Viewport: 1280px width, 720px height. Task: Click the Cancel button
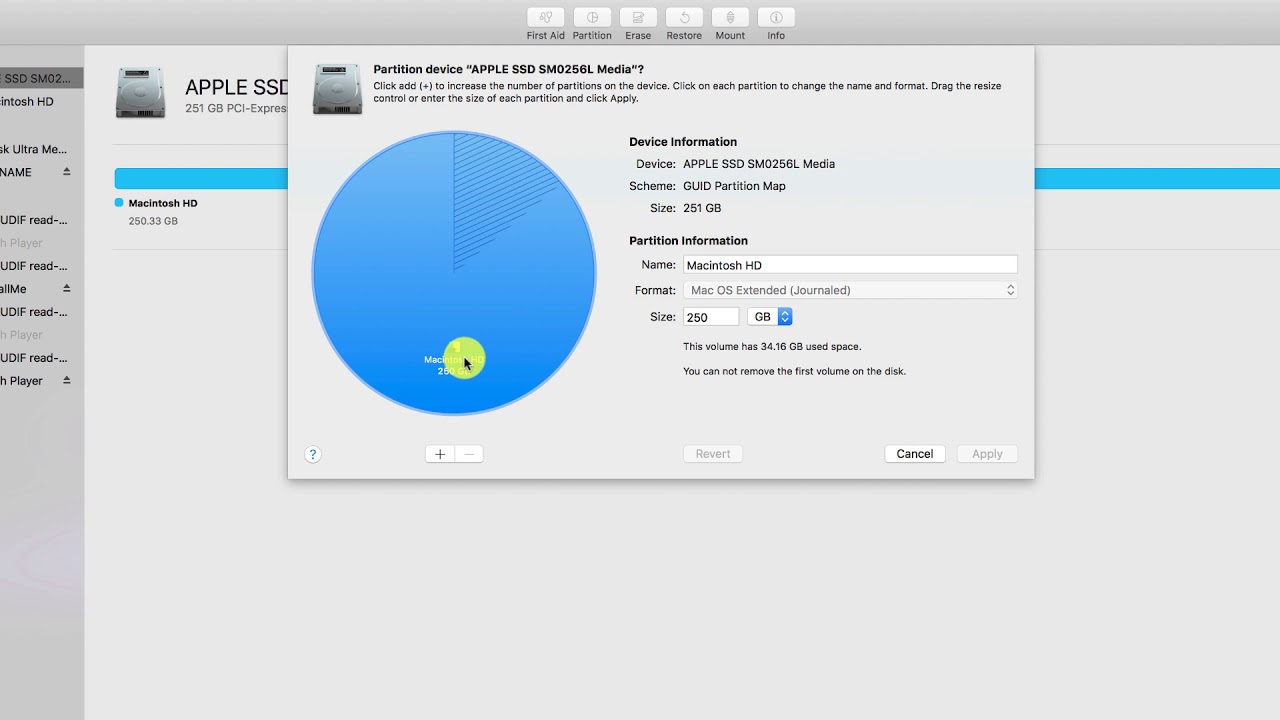(914, 454)
